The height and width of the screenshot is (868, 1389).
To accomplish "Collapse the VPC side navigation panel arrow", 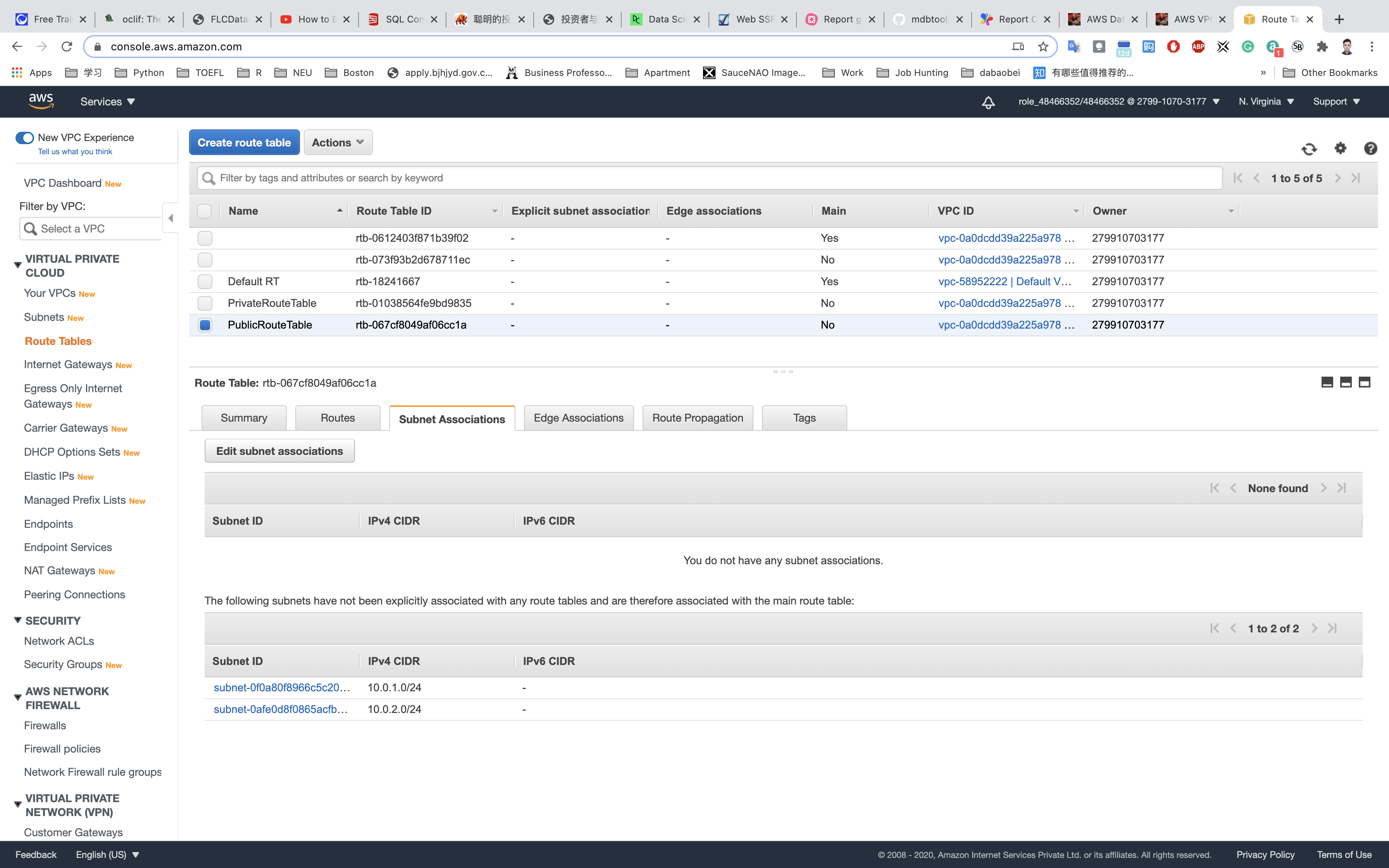I will coord(171,218).
